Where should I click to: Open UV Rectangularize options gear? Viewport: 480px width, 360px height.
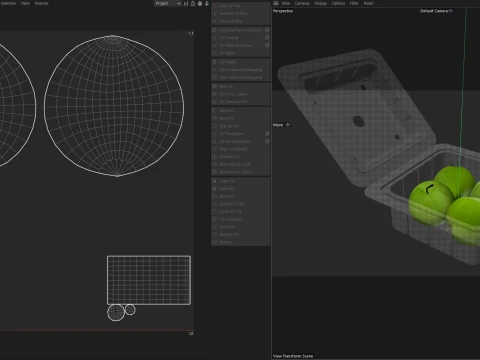click(x=267, y=141)
